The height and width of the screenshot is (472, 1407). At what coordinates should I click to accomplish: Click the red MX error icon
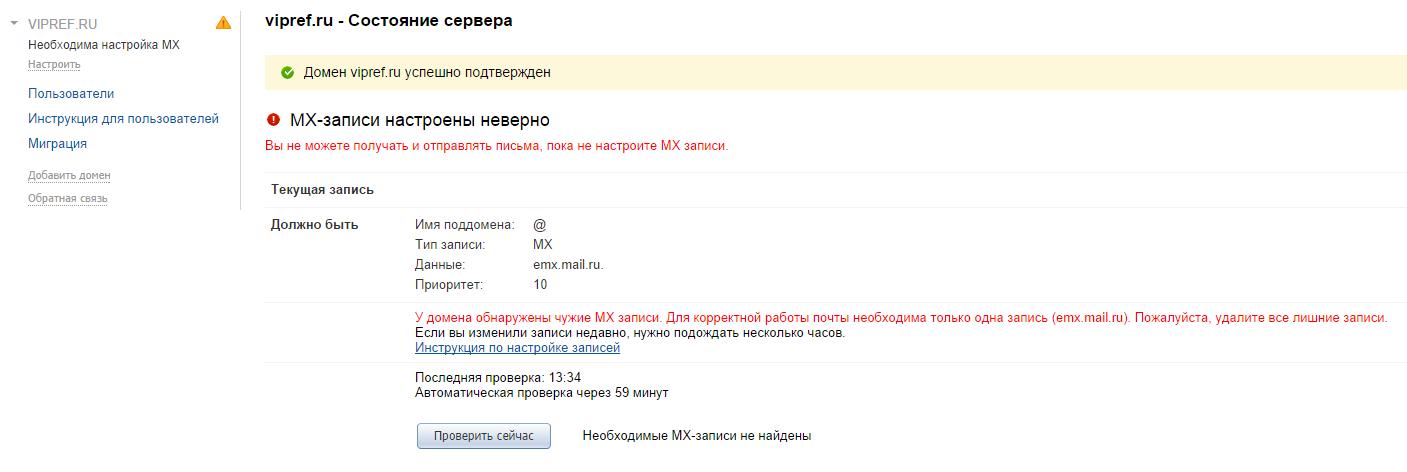coord(273,121)
